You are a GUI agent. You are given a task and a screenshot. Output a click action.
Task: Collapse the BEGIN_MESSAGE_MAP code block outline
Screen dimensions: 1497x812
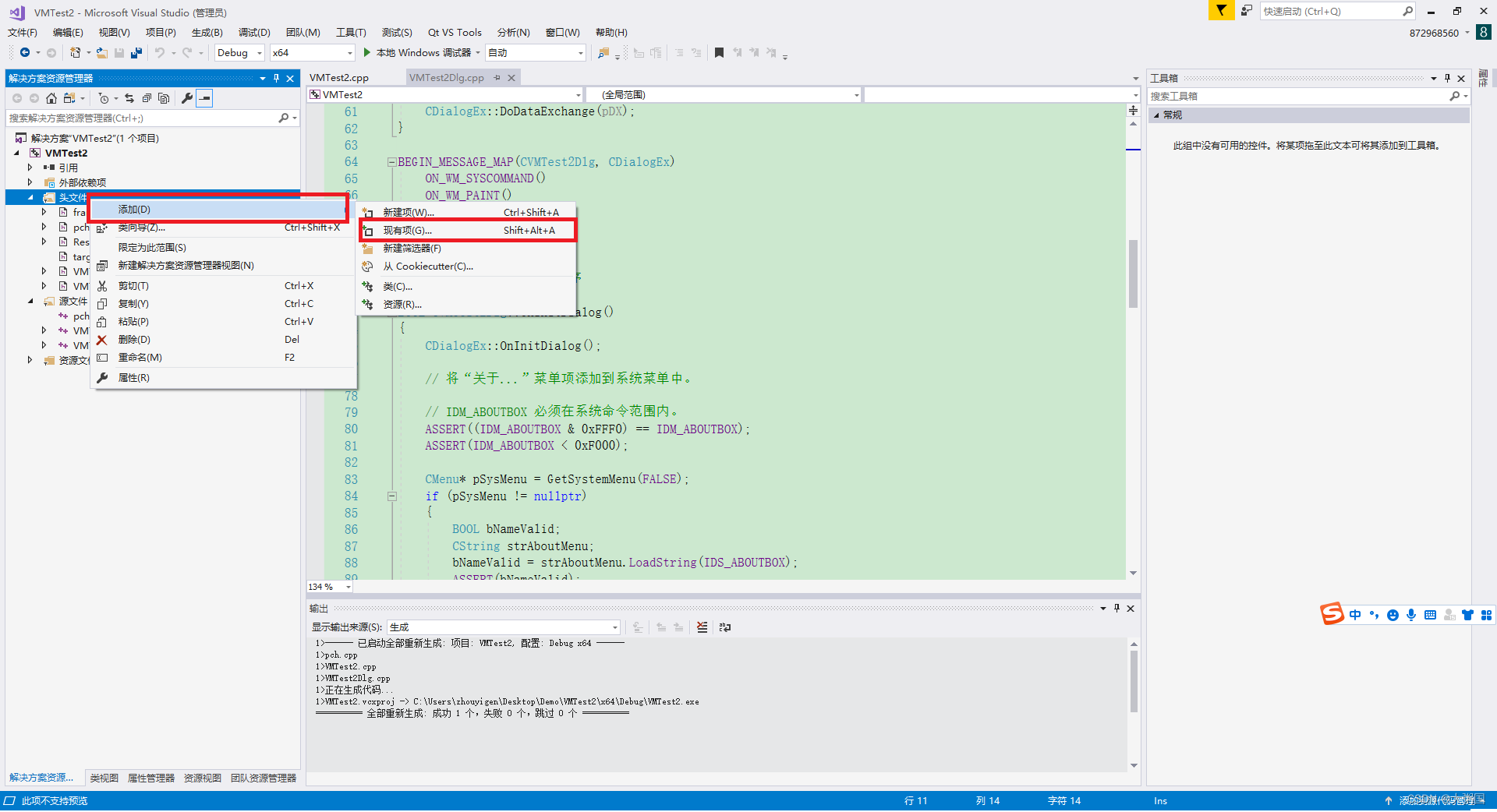pos(391,162)
